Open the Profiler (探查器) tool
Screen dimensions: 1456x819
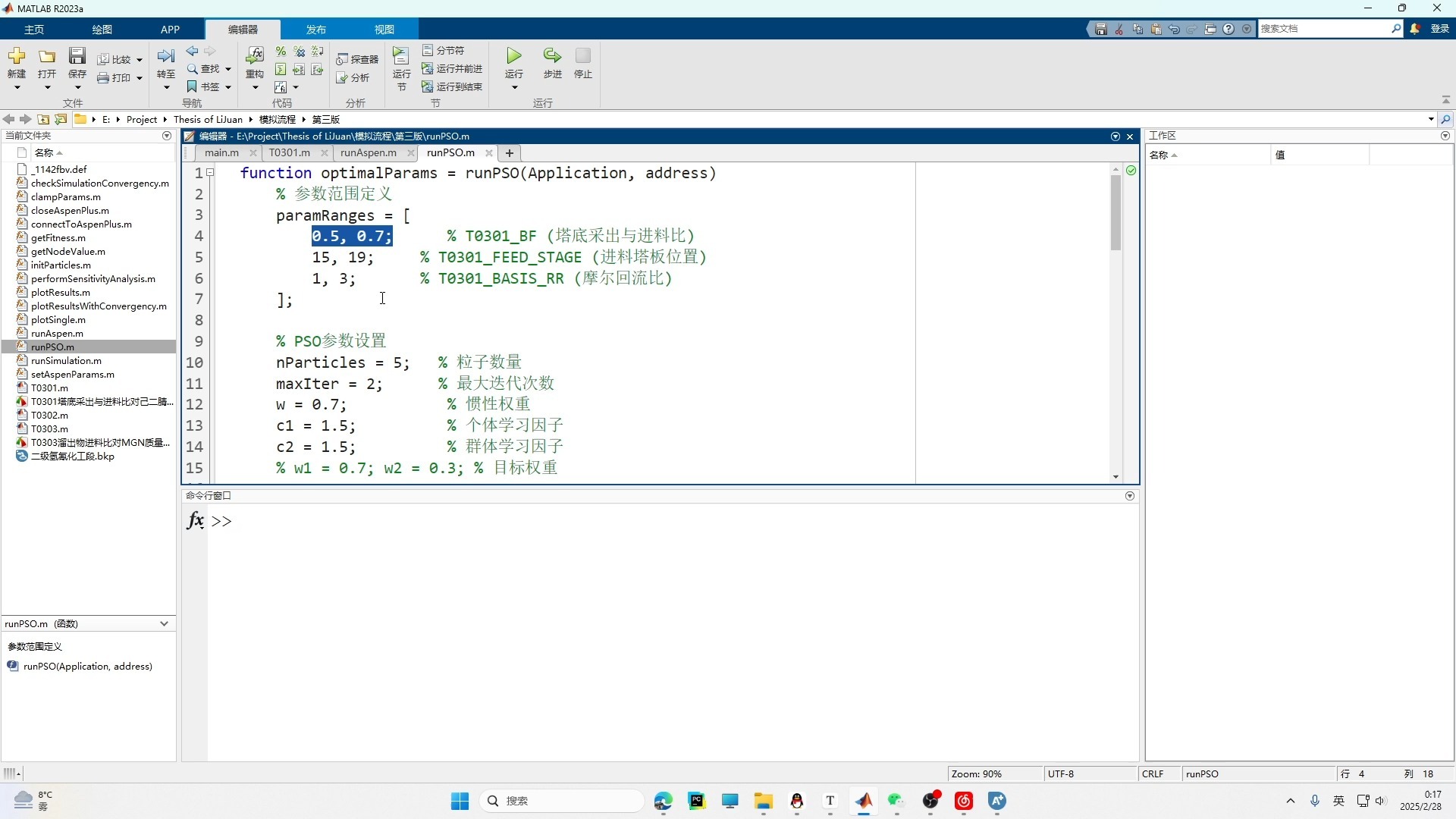pyautogui.click(x=357, y=59)
